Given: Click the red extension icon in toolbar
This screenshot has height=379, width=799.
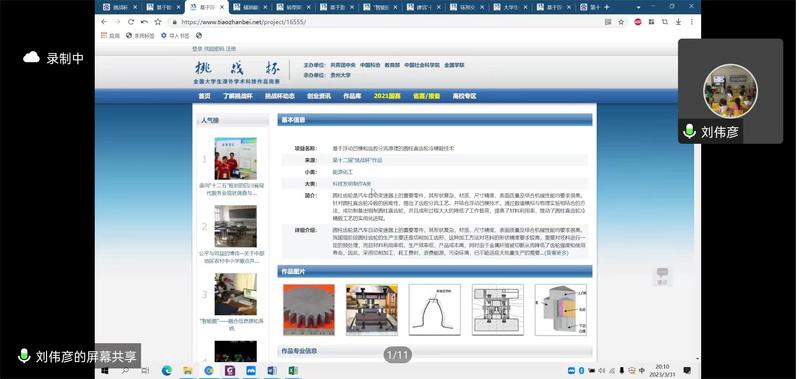Looking at the screenshot, I should coord(637,22).
